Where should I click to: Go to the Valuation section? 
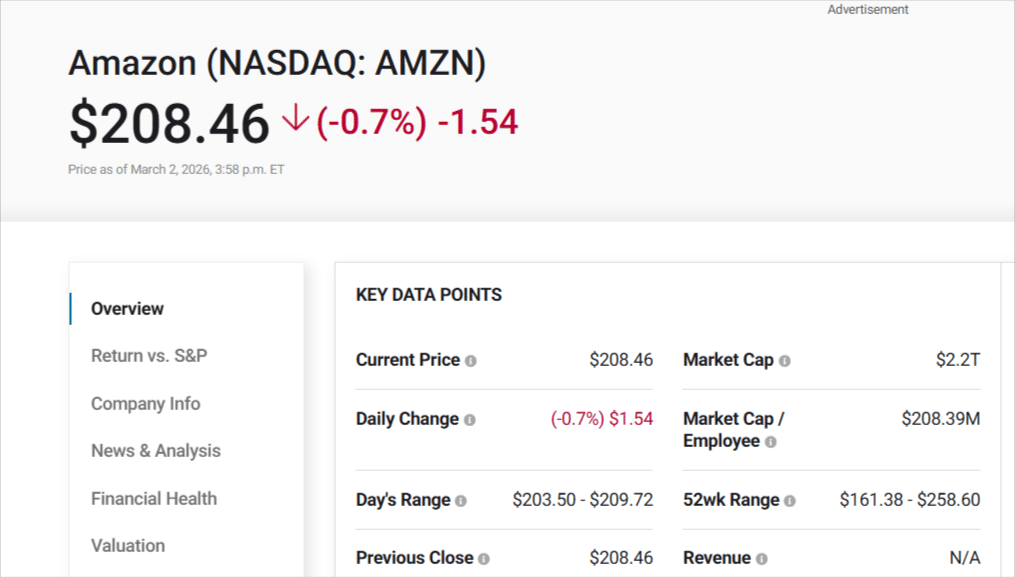pyautogui.click(x=128, y=545)
